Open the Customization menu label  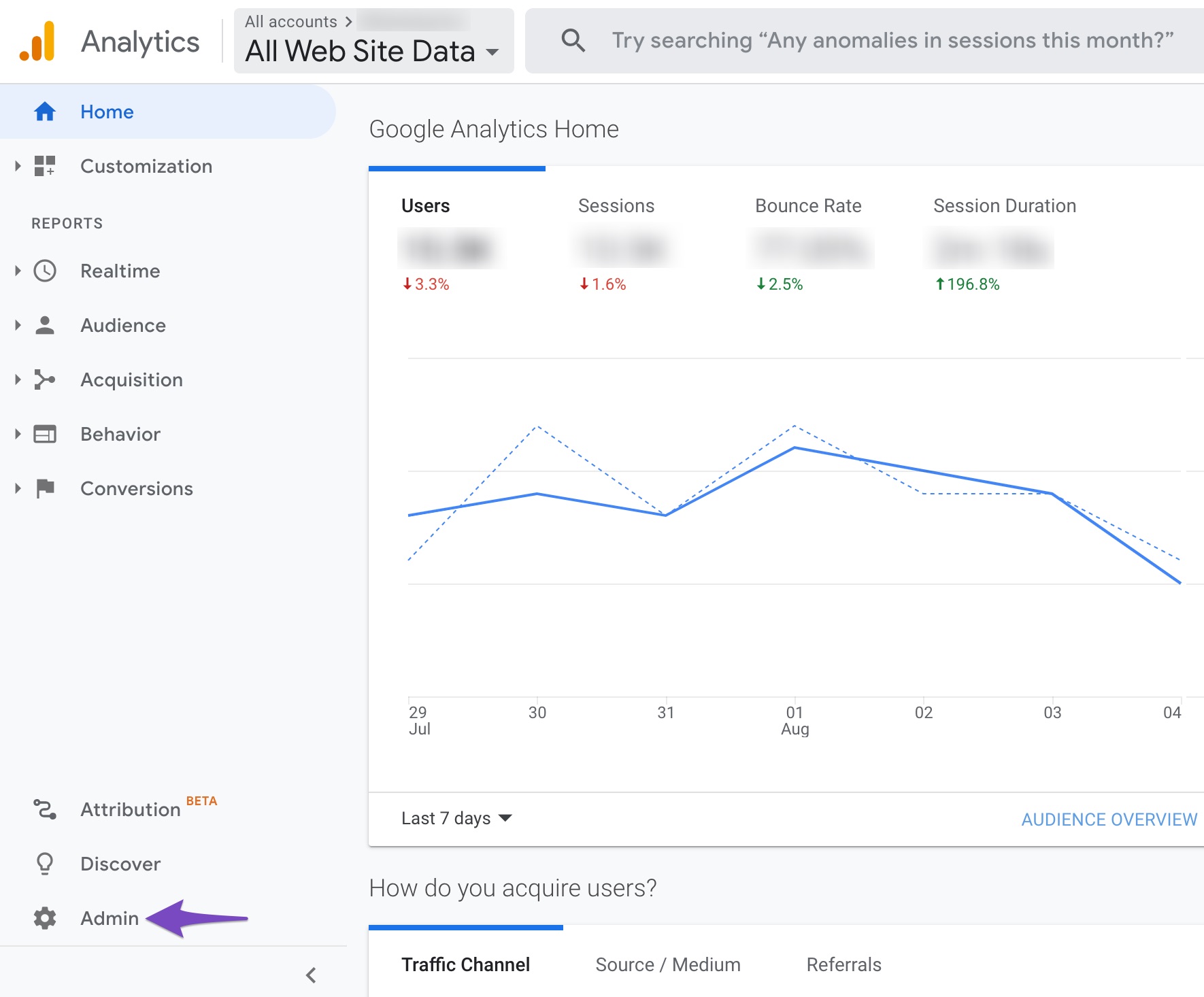click(146, 166)
